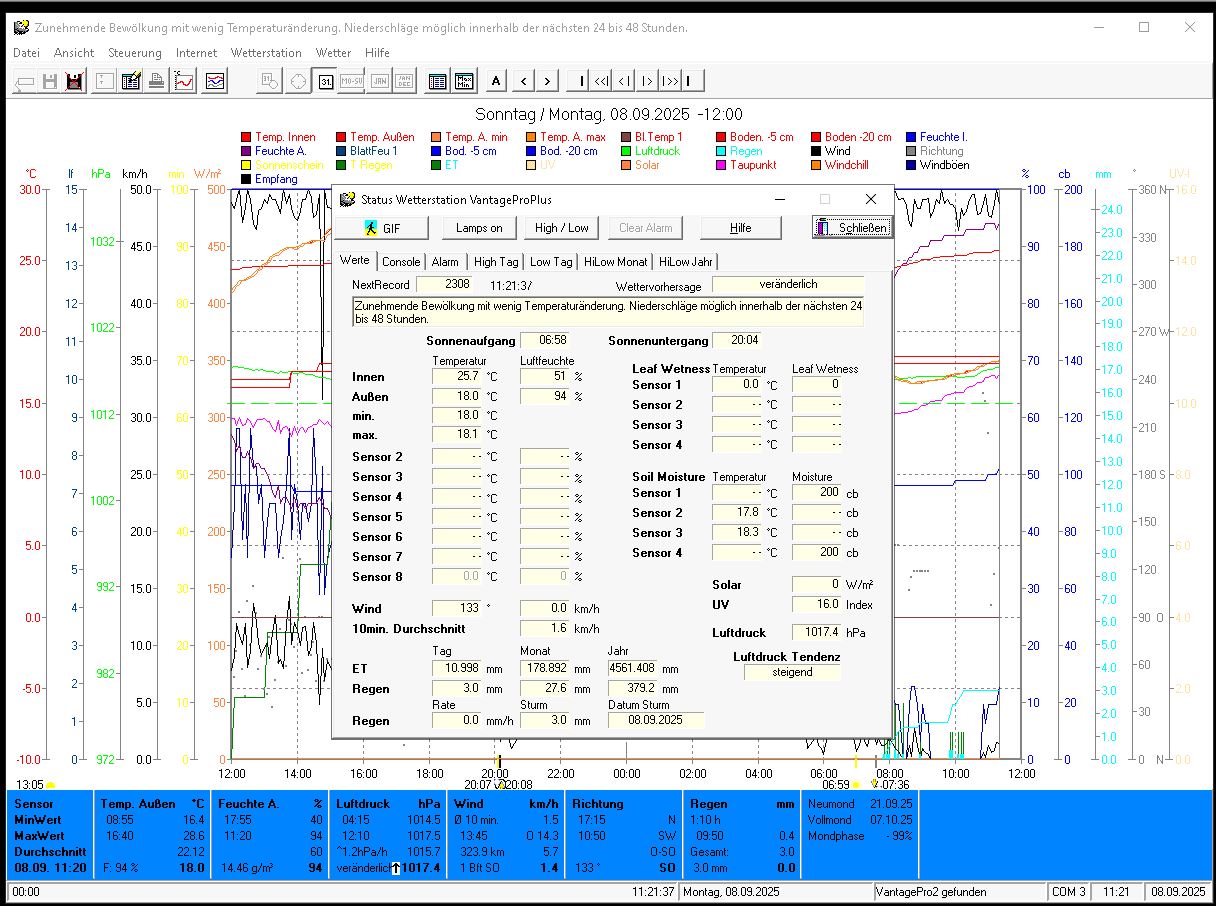Viewport: 1216px width, 906px height.
Task: Open the Wetterstation menu
Action: pos(266,53)
